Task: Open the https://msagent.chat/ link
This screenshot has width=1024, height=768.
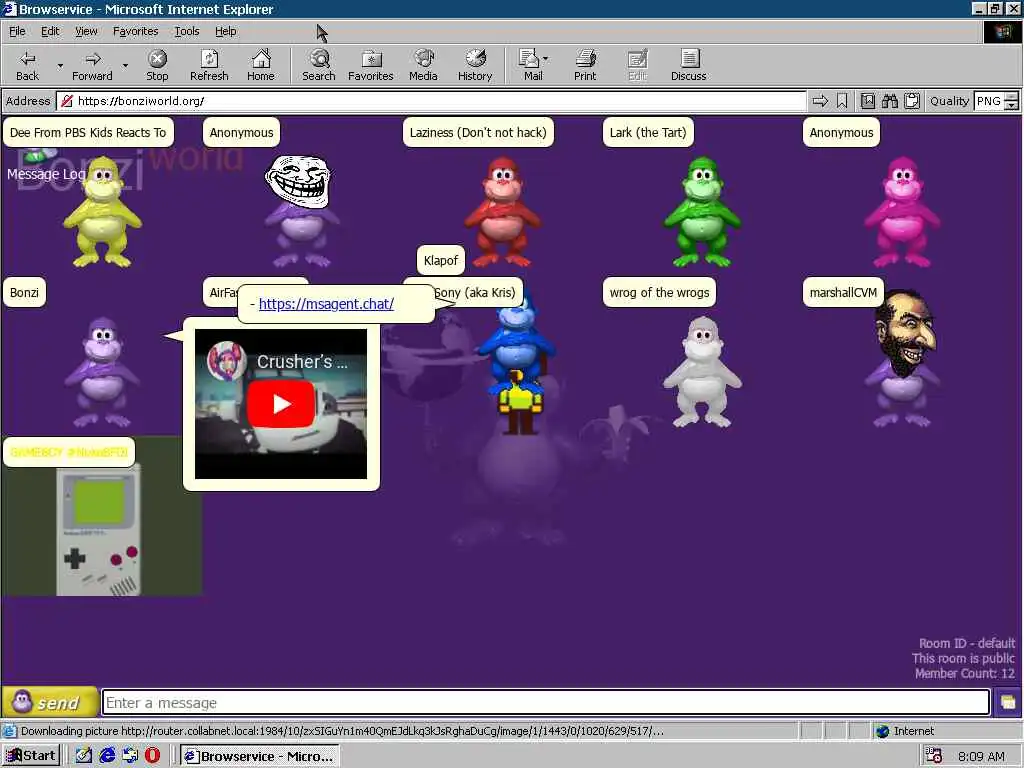Action: (x=326, y=304)
